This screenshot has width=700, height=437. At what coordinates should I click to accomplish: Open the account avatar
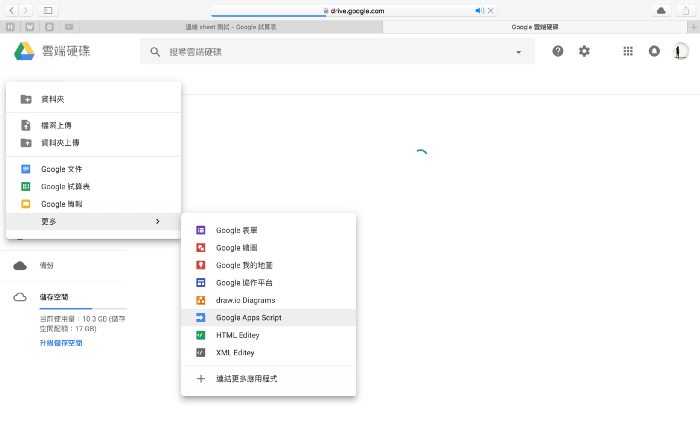click(680, 51)
